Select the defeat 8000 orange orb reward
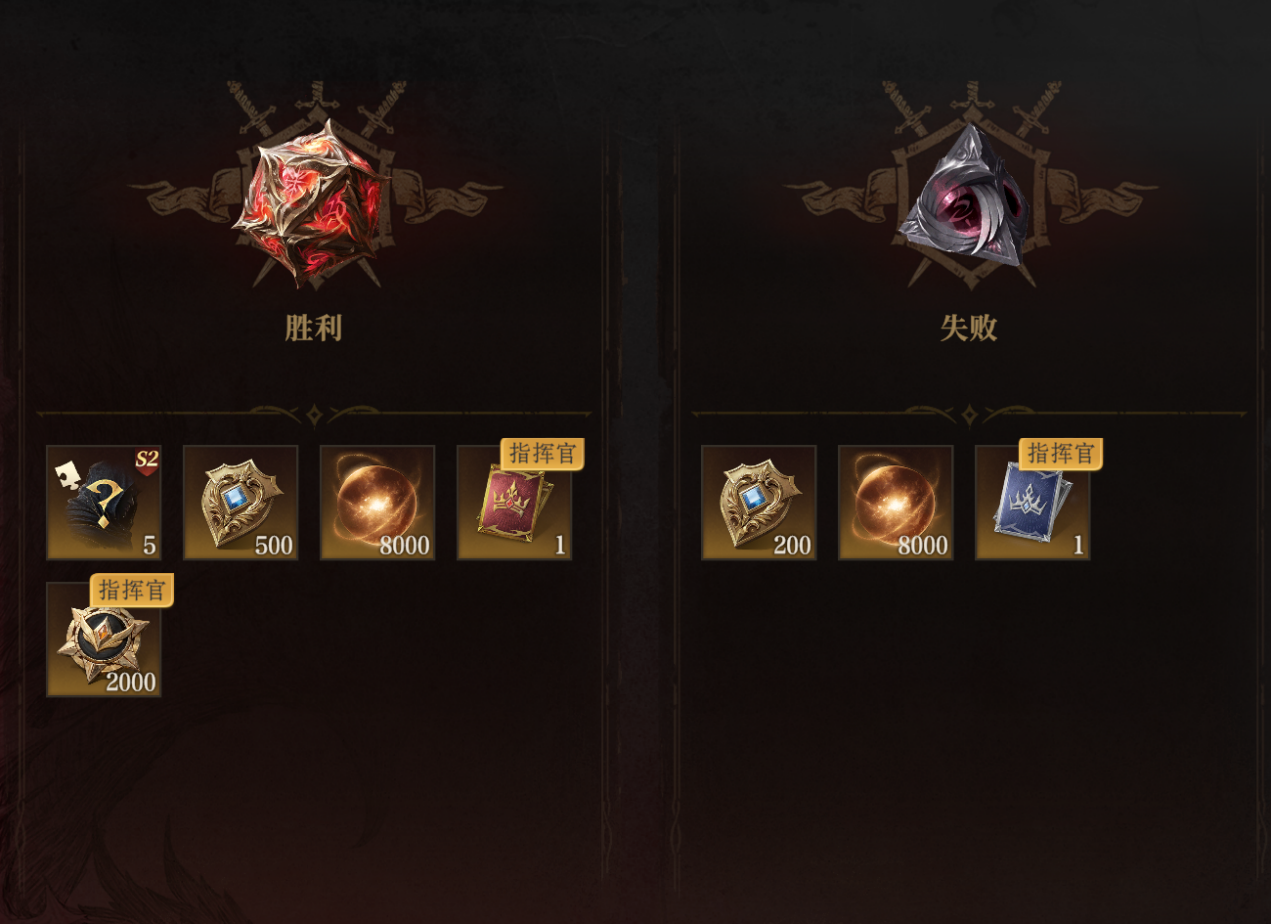This screenshot has height=924, width=1271. (x=896, y=503)
